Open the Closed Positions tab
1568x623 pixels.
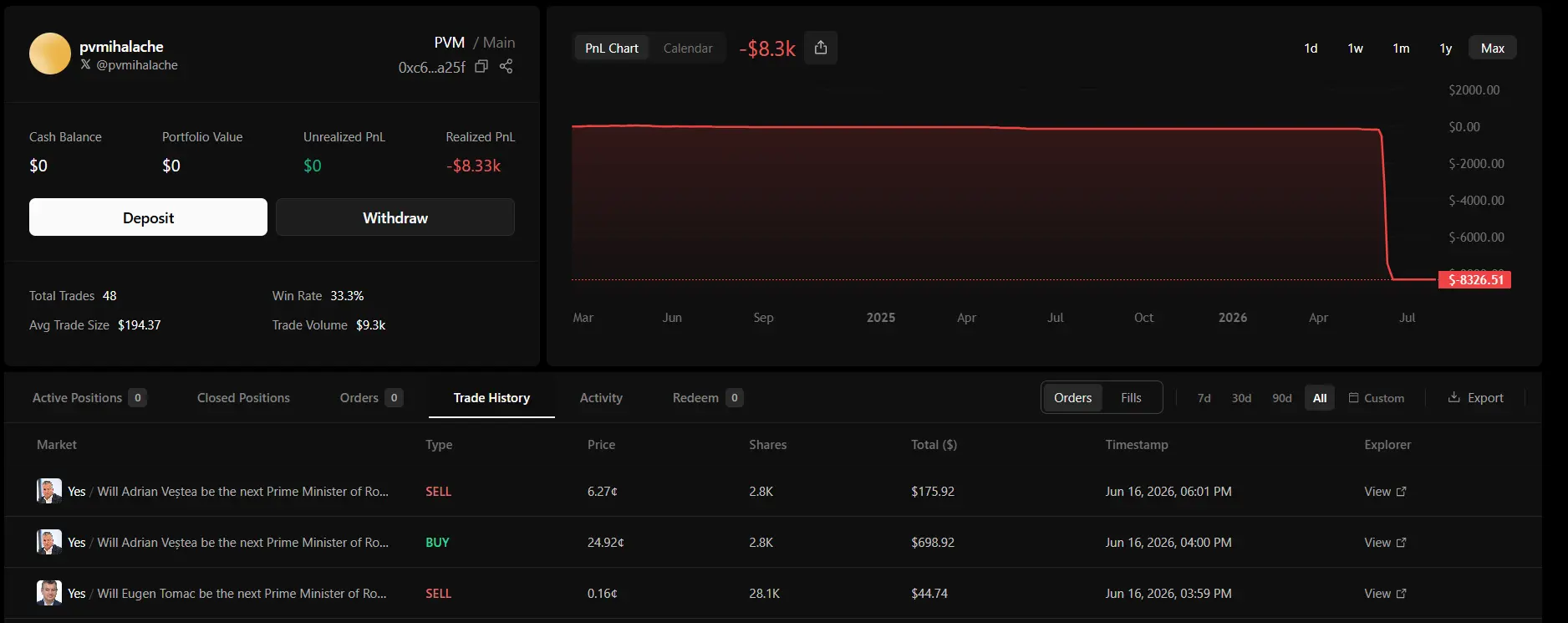click(243, 398)
